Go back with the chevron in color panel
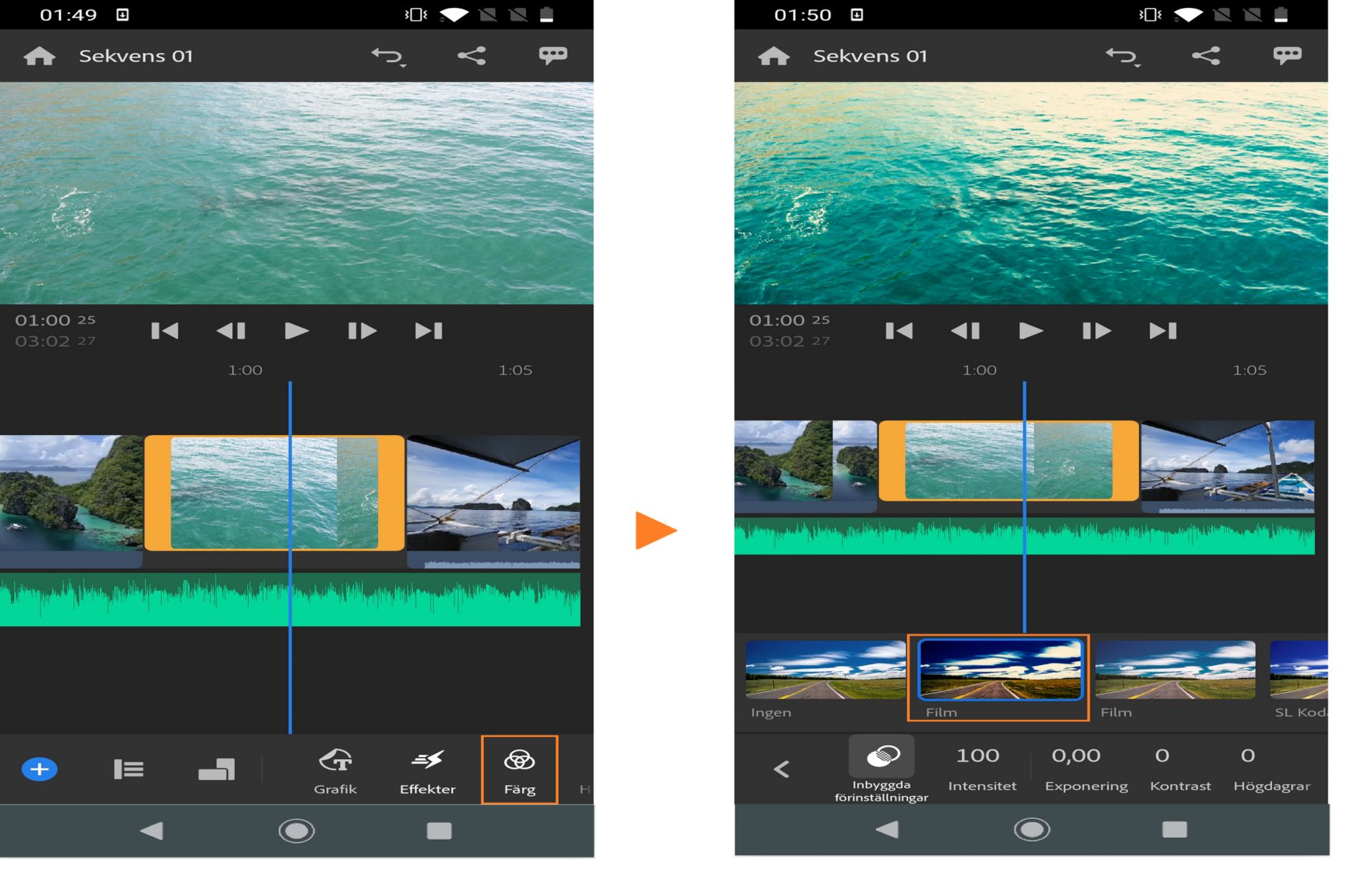1372x885 pixels. click(x=781, y=769)
